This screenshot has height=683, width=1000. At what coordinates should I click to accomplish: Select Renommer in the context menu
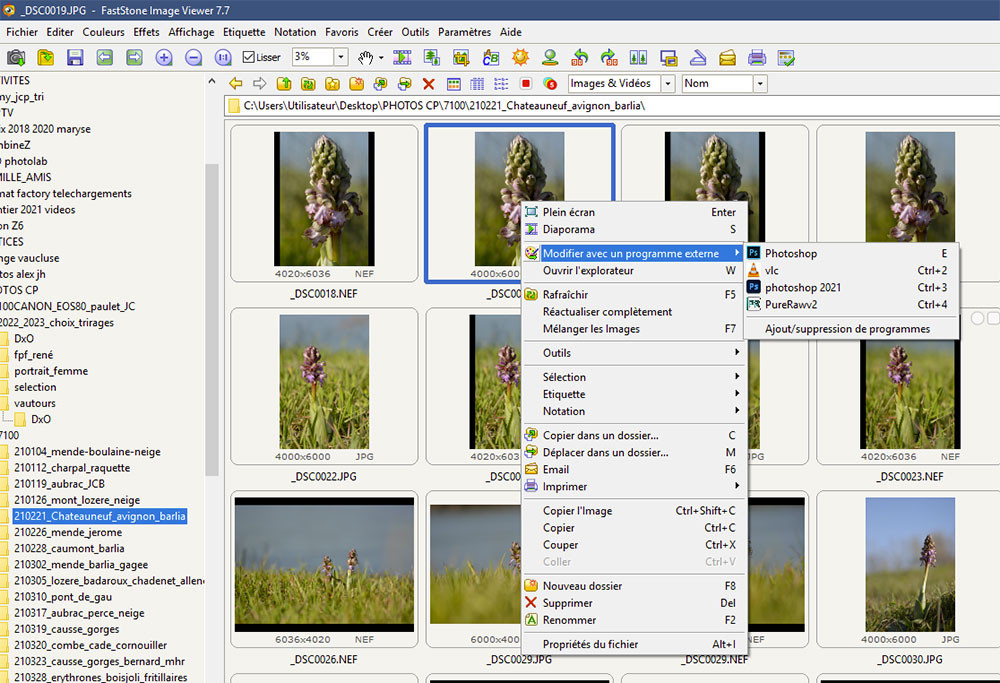567,620
